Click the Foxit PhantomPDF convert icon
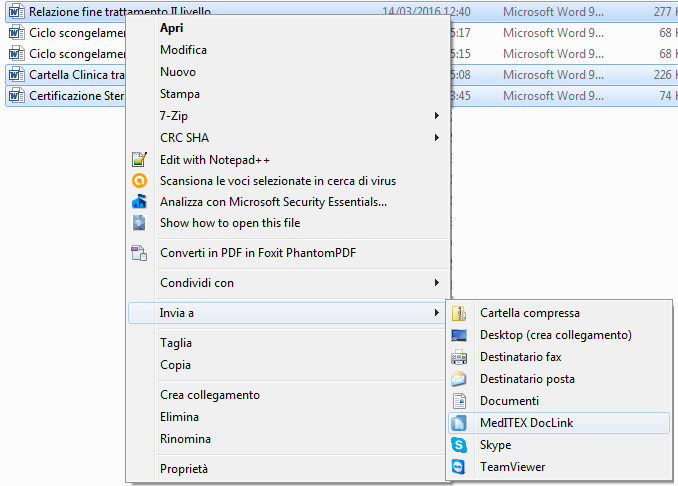 tap(139, 253)
